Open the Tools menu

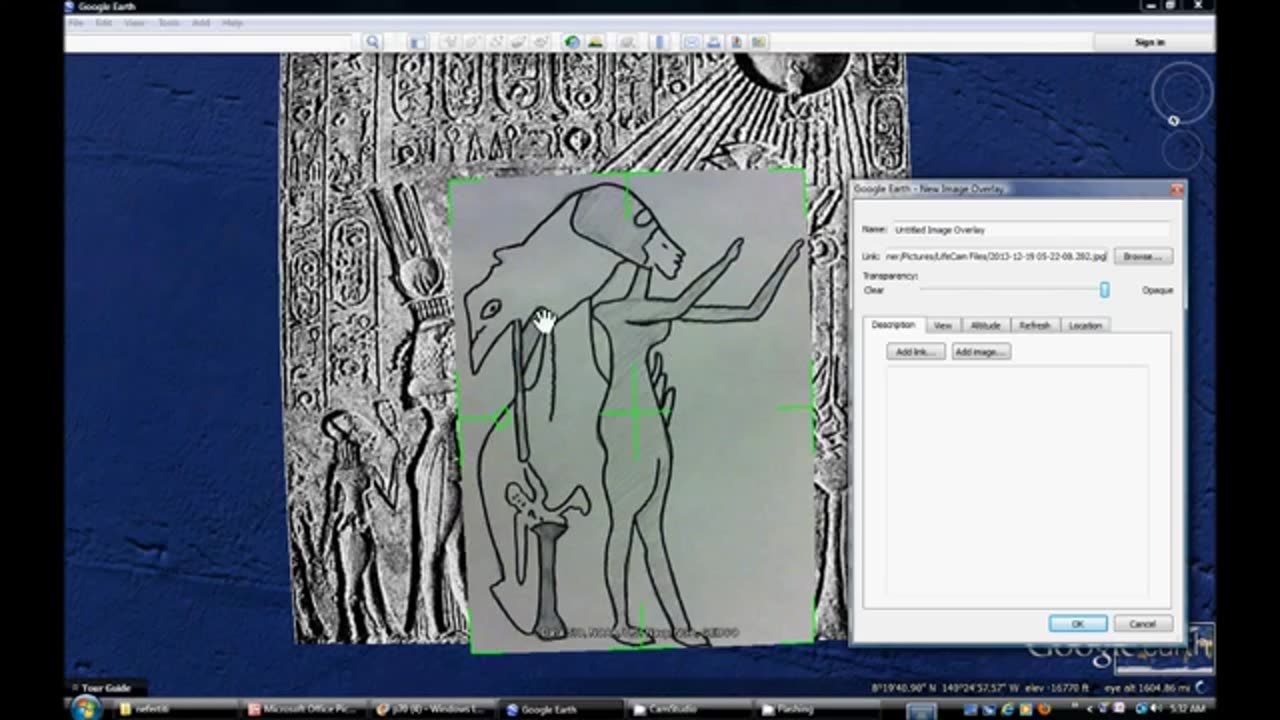(169, 22)
